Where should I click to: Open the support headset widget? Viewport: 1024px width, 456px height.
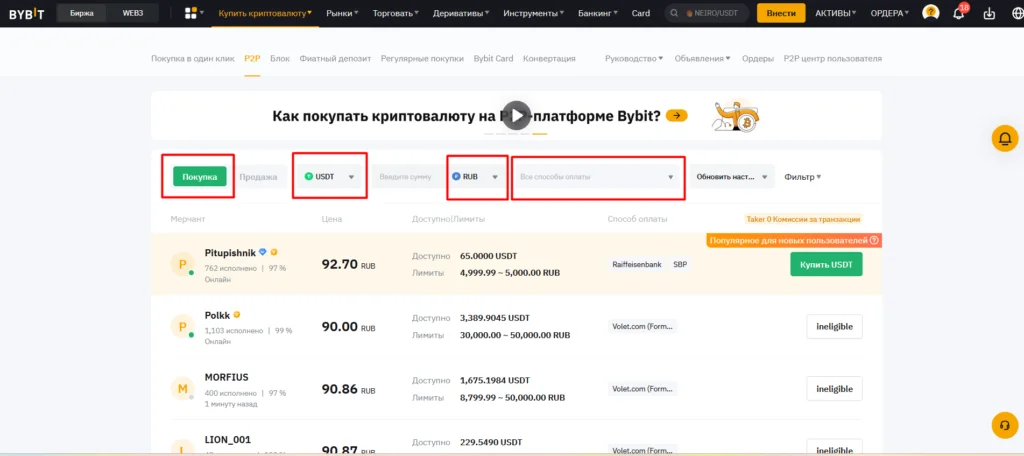coord(1004,424)
